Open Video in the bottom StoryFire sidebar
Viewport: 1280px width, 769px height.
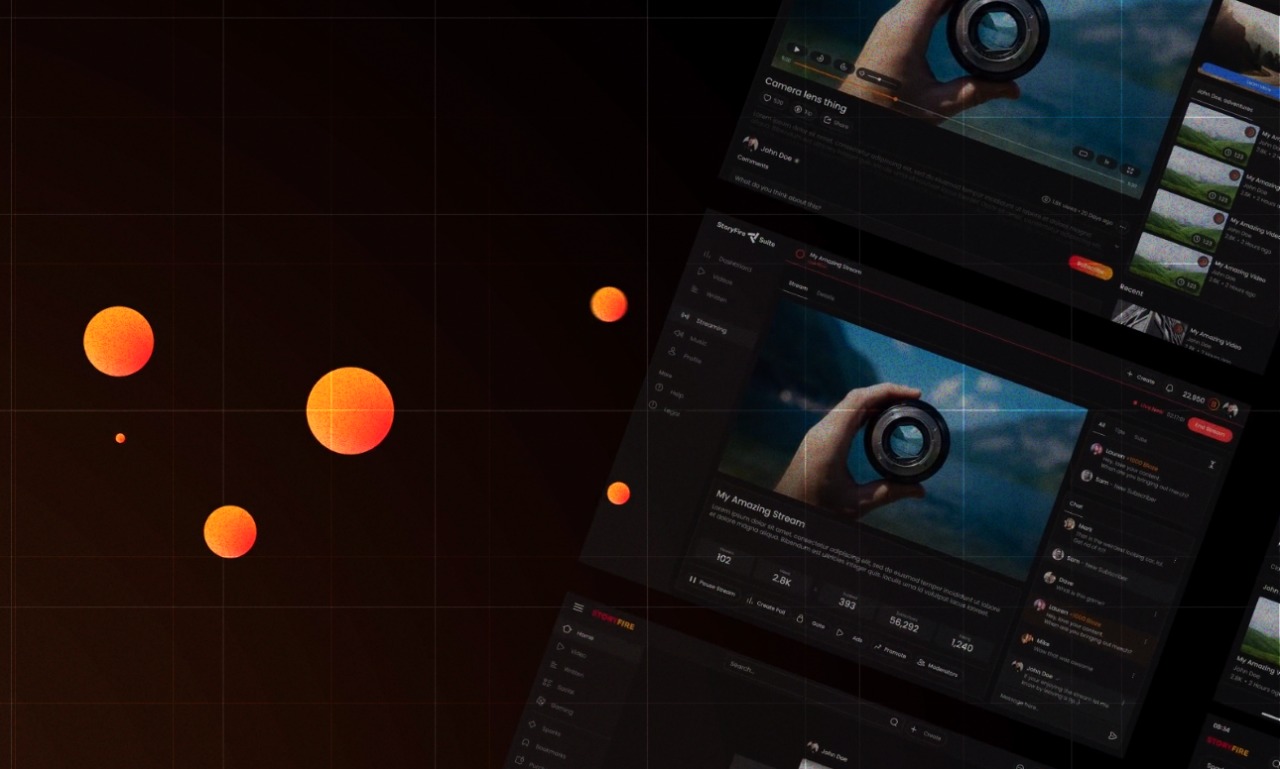tap(572, 650)
